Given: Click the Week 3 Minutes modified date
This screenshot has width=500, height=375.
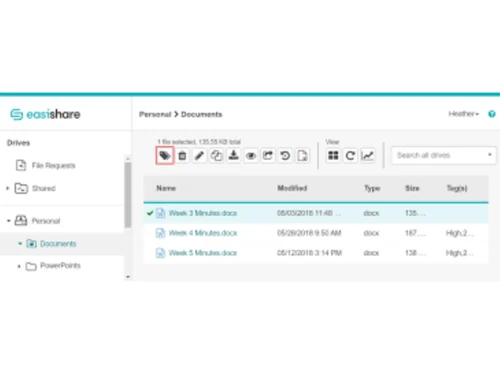Looking at the screenshot, I should tap(309, 213).
